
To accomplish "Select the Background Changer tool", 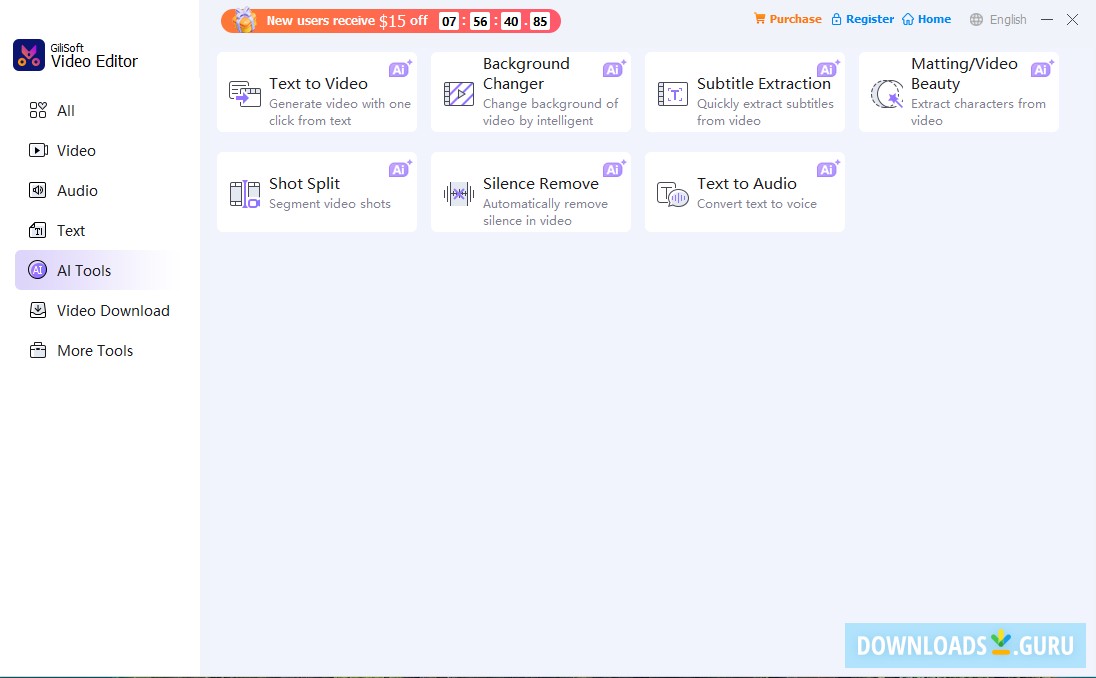I will click(x=530, y=91).
